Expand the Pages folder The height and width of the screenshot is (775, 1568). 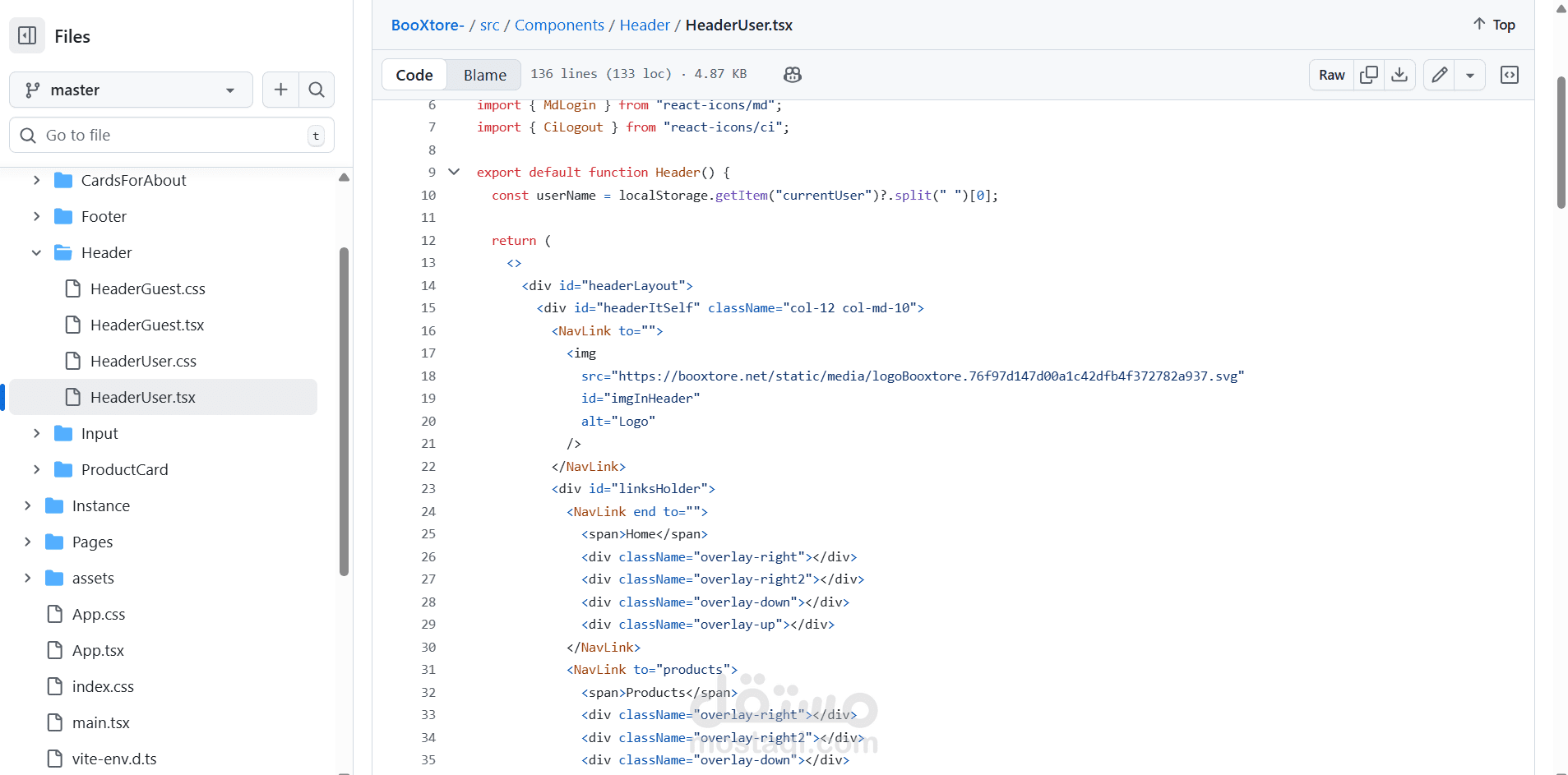point(27,542)
